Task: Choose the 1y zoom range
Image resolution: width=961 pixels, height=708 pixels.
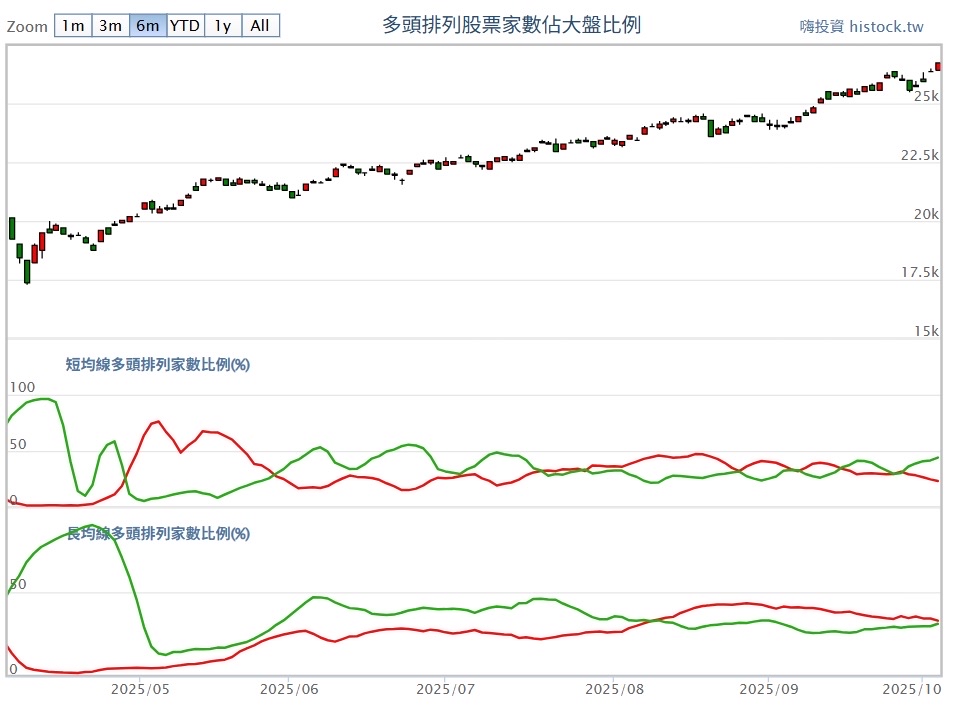Action: (x=223, y=26)
